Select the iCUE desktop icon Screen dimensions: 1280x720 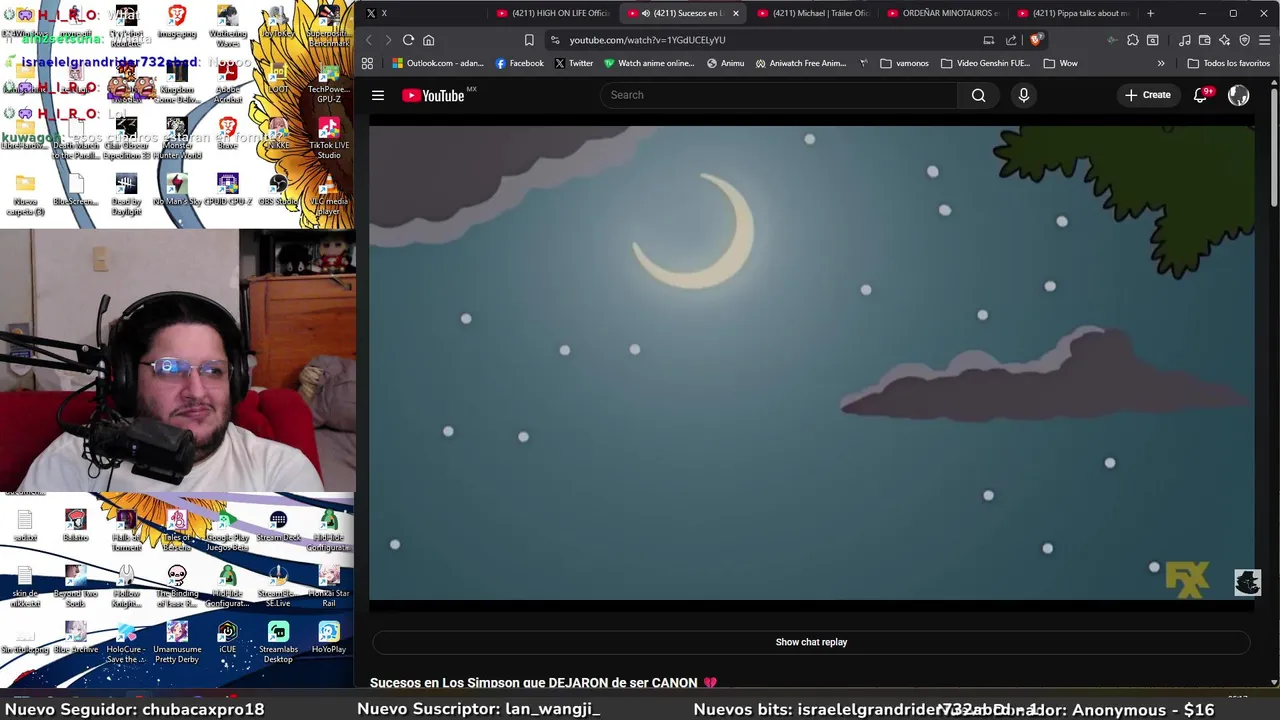[227, 638]
